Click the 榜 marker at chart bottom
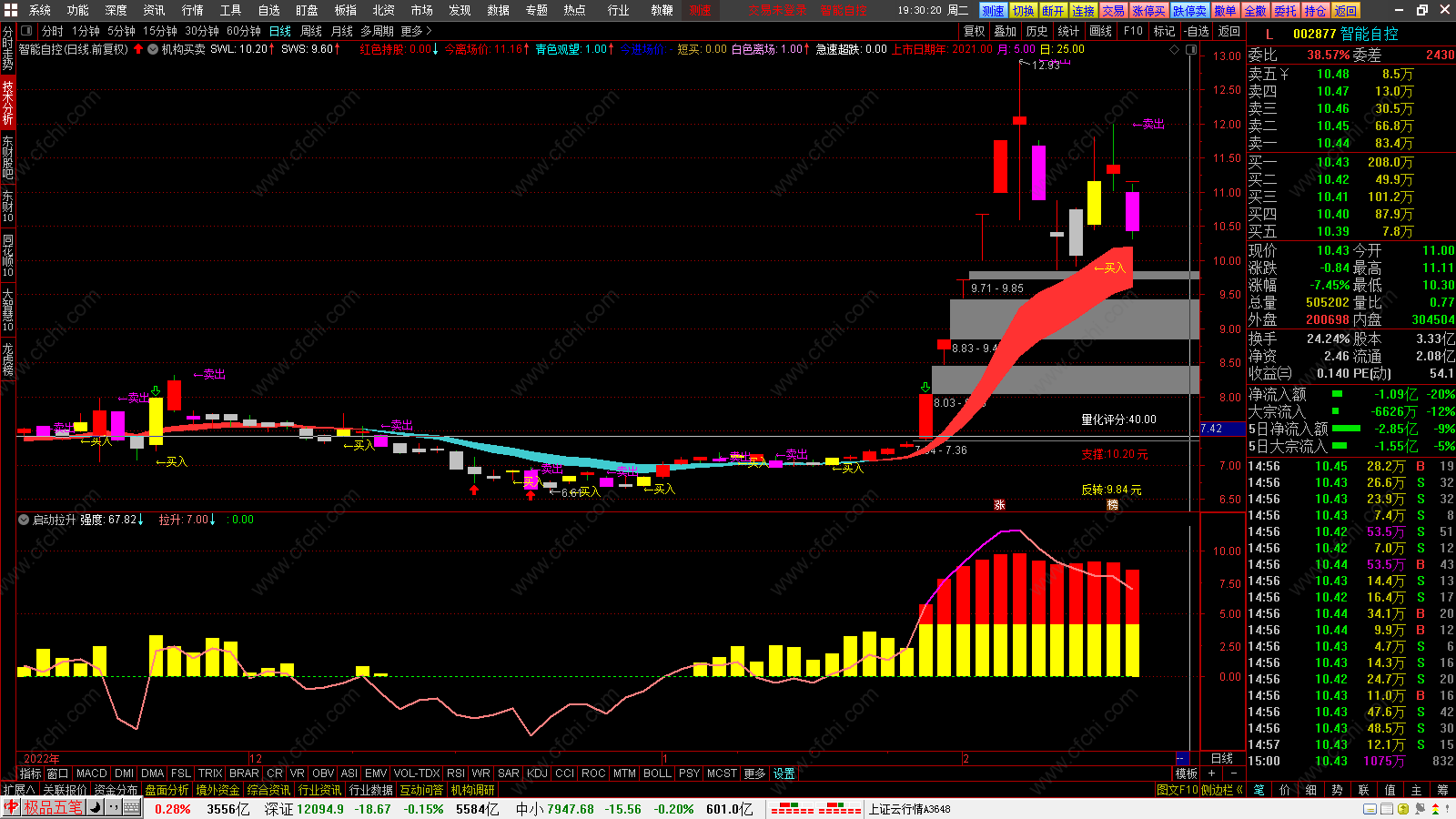Image resolution: width=1456 pixels, height=819 pixels. (x=1112, y=505)
